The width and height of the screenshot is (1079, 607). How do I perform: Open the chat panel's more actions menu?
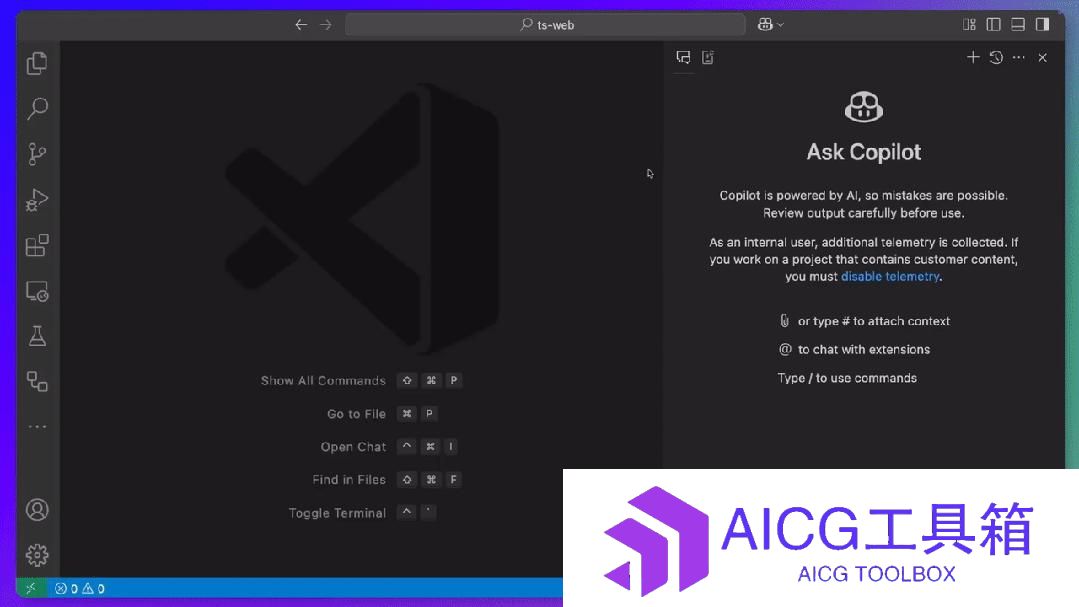[x=1018, y=58]
